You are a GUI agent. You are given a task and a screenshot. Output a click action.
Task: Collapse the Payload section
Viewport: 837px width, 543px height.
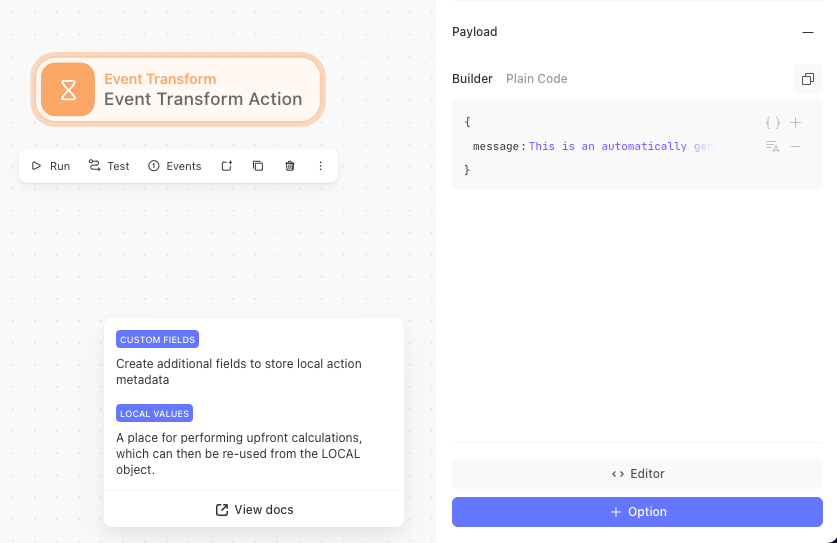pyautogui.click(x=808, y=33)
